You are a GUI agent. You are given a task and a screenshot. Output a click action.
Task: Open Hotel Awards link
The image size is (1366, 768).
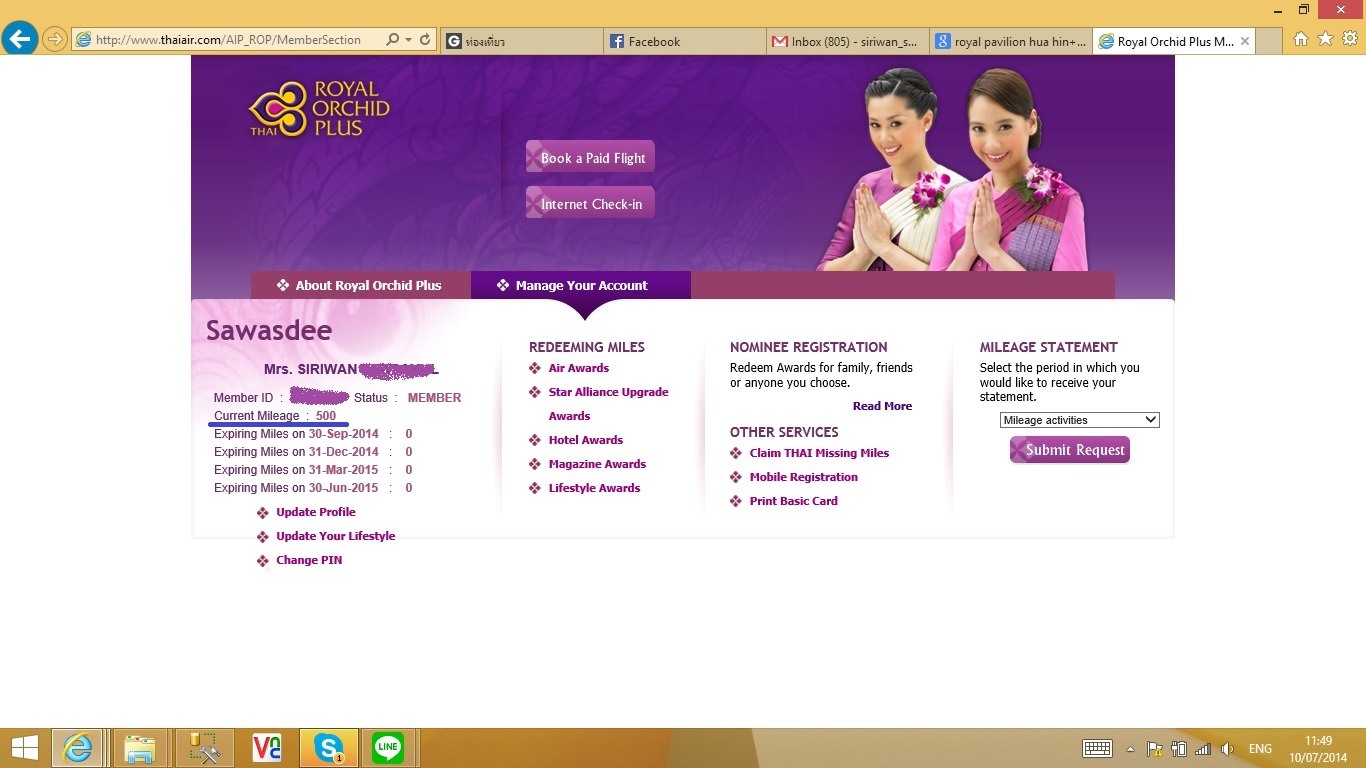click(x=585, y=440)
